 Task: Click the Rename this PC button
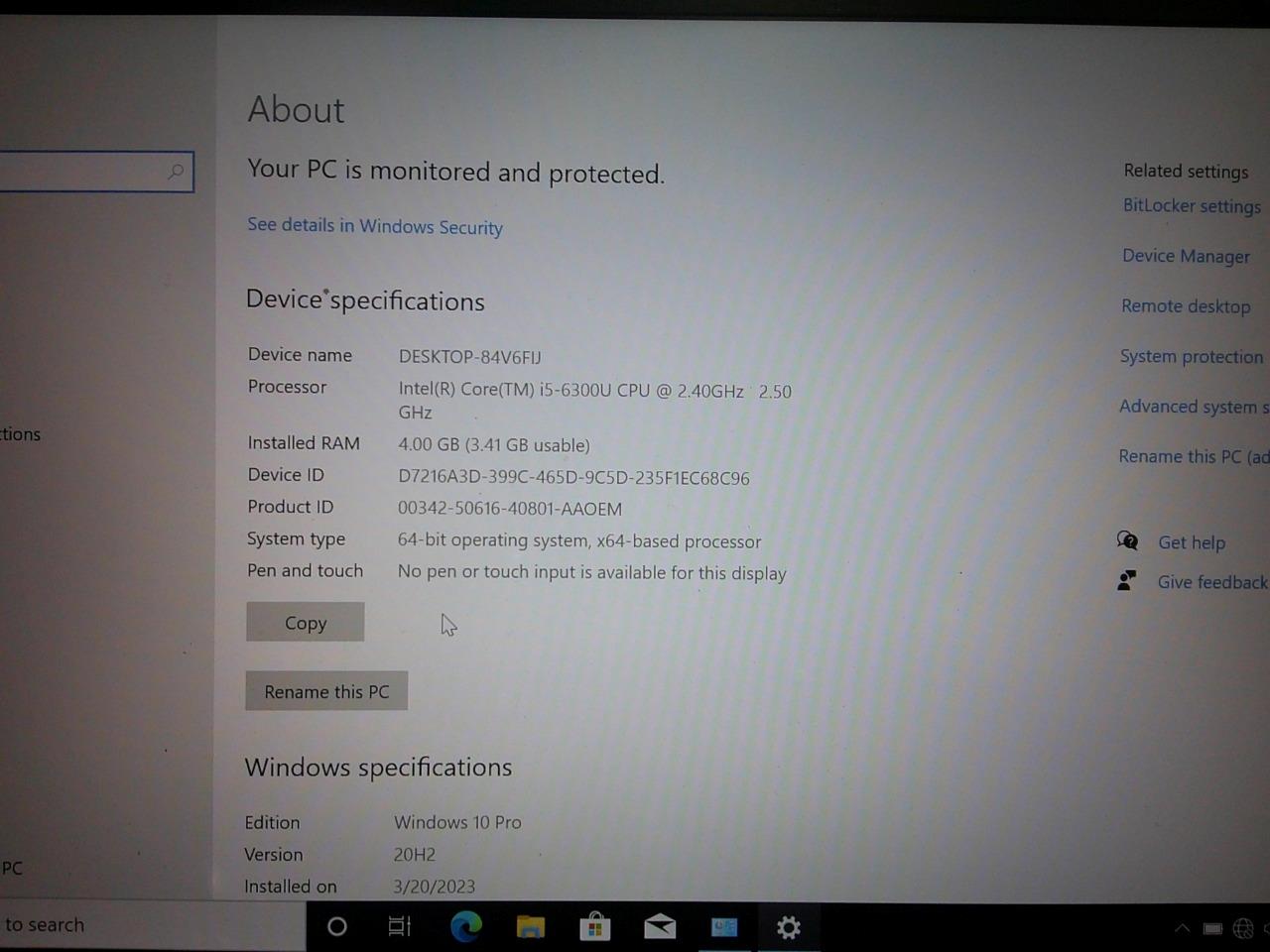pos(326,691)
